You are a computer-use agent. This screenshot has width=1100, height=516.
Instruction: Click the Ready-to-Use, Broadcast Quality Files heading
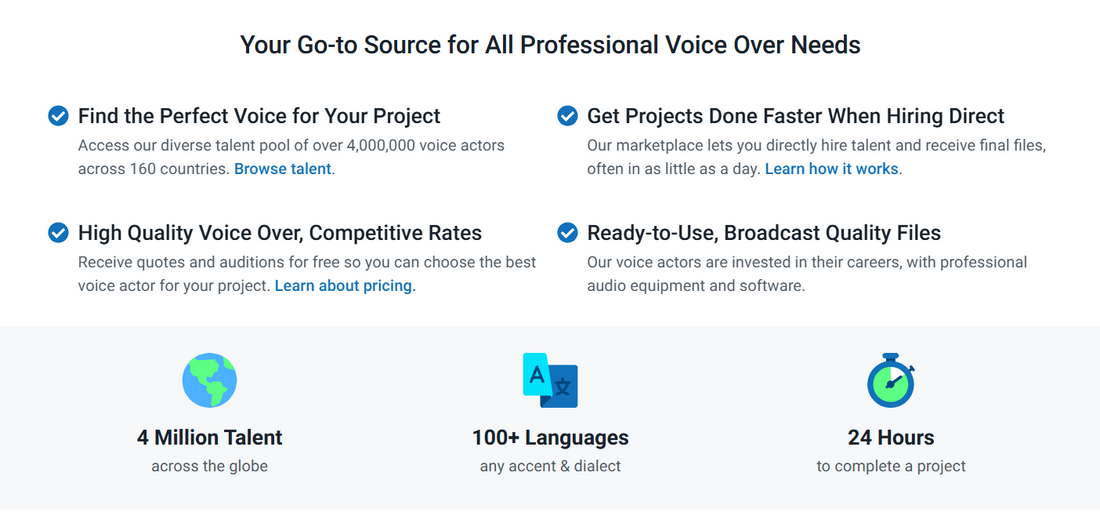763,233
